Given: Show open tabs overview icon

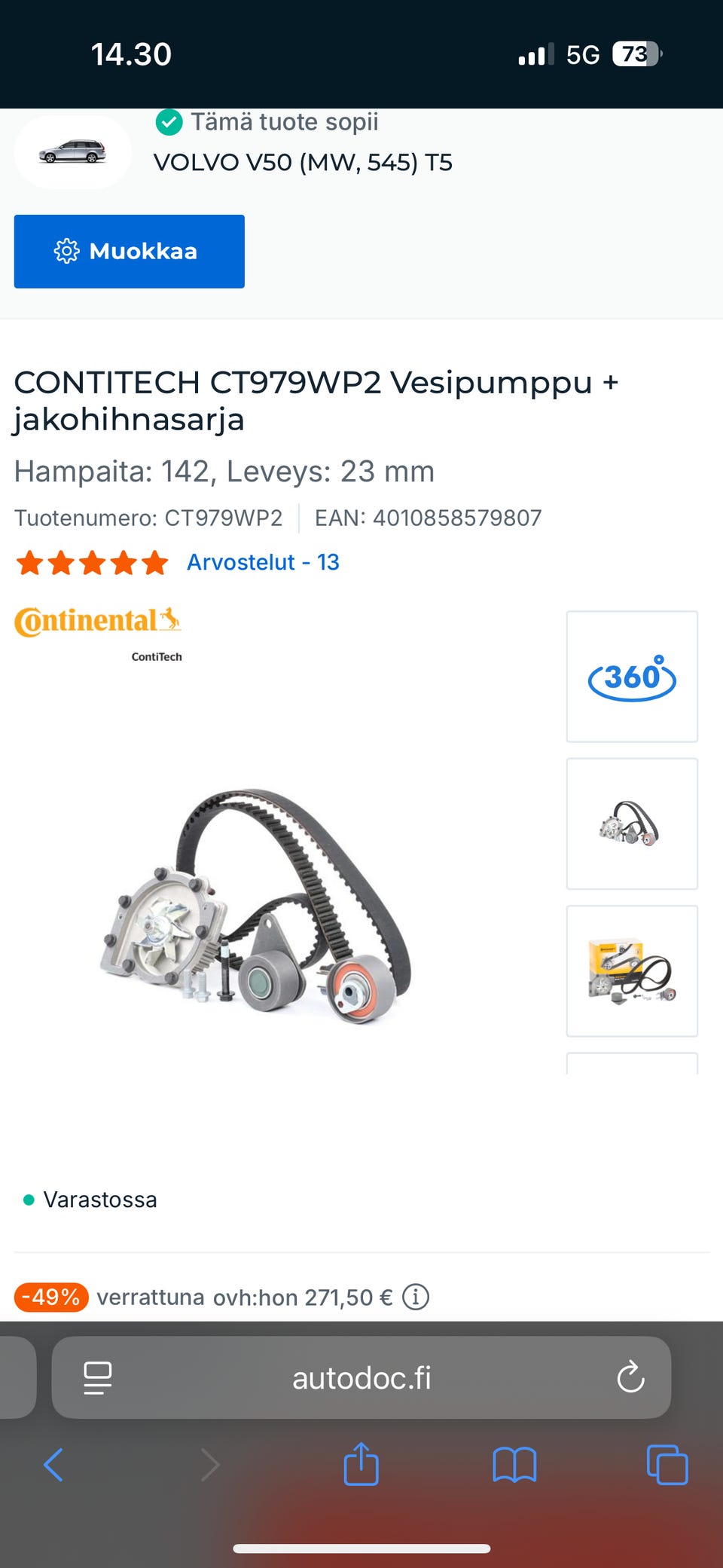Looking at the screenshot, I should (667, 1465).
